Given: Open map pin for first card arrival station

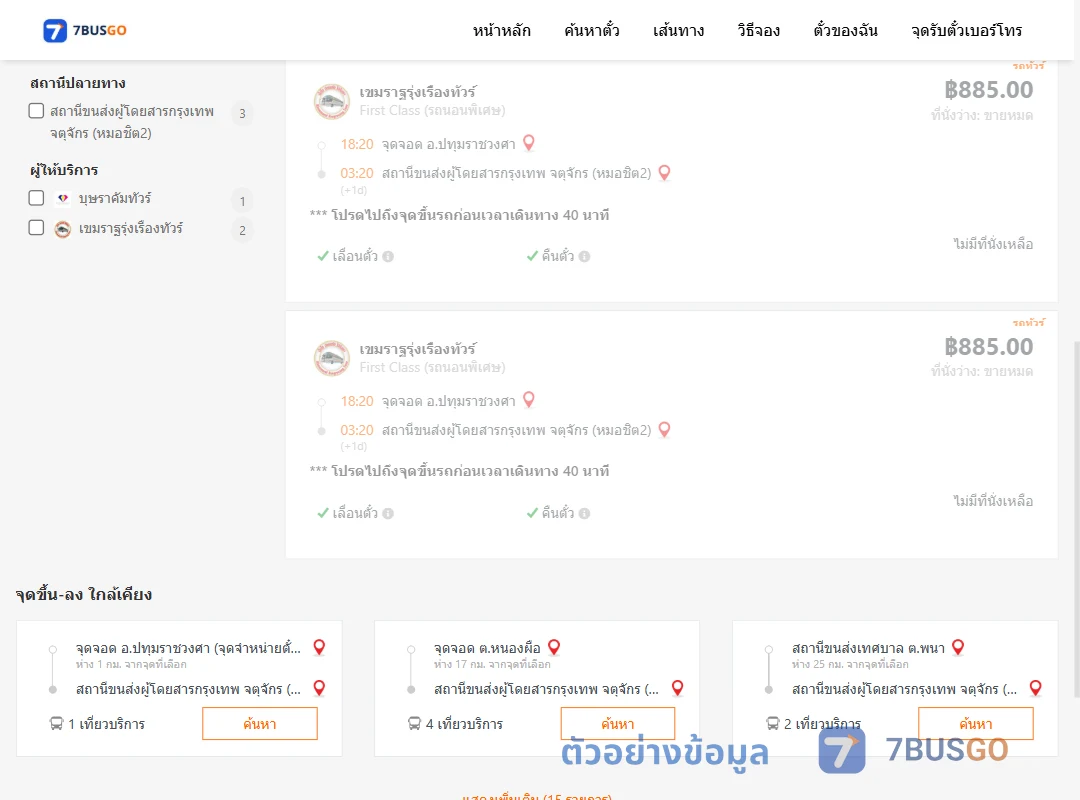Looking at the screenshot, I should coord(665,172).
